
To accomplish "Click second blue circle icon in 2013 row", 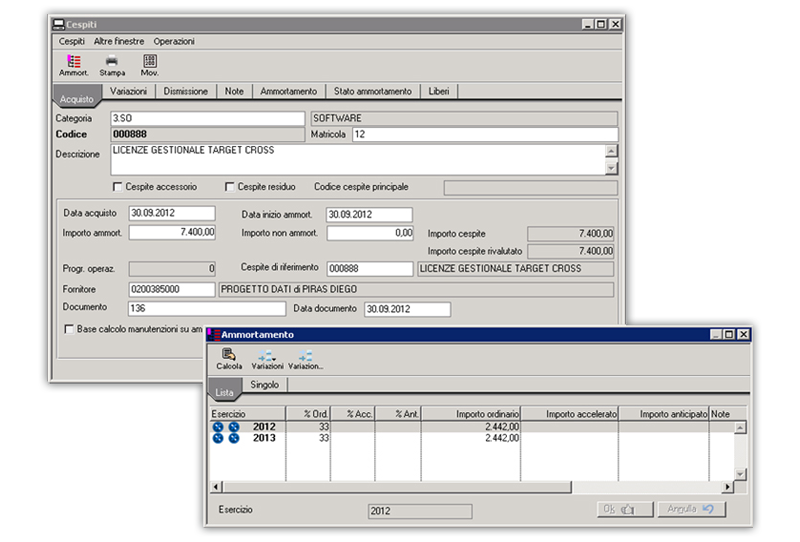I will tap(234, 438).
